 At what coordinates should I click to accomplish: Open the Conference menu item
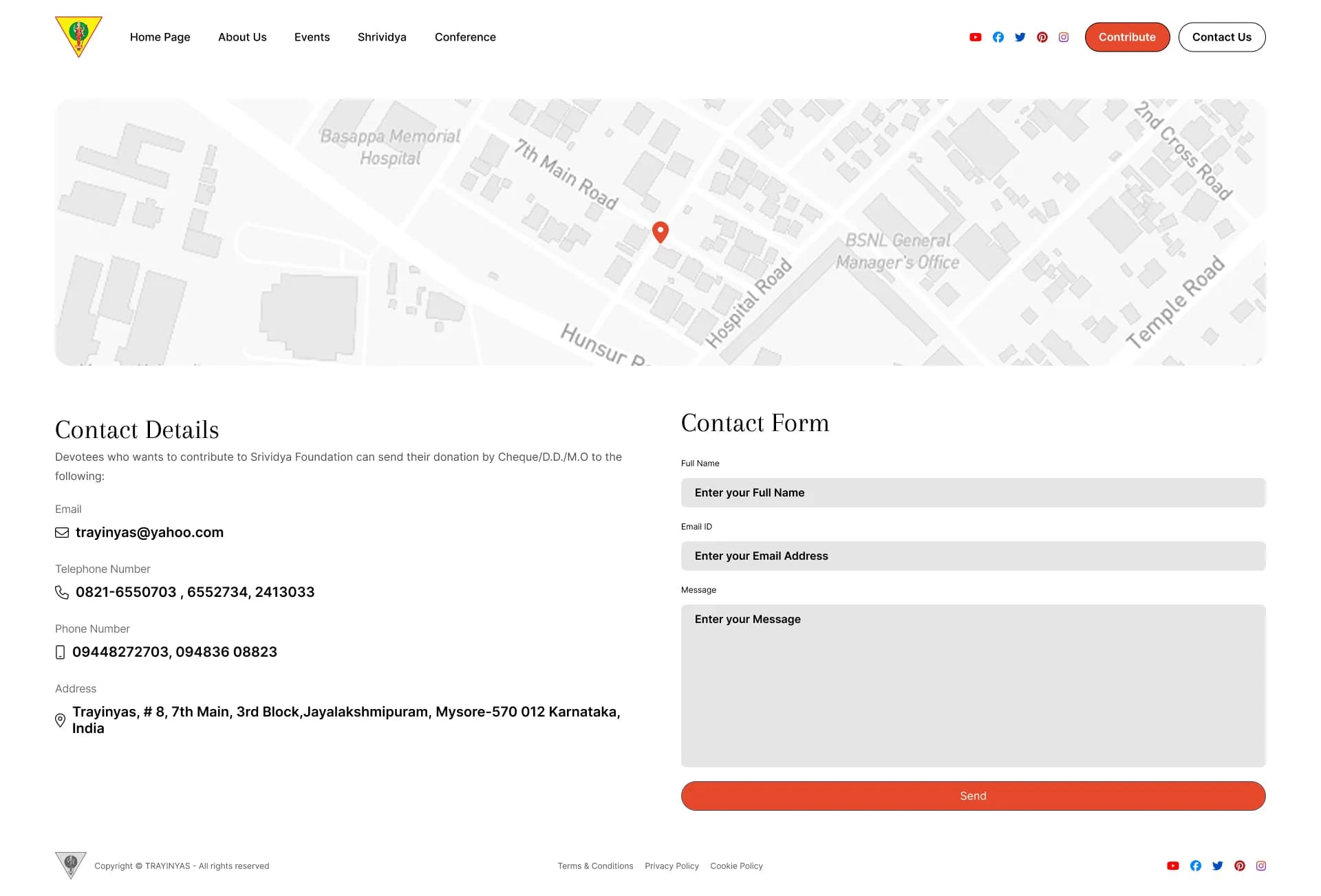[465, 37]
